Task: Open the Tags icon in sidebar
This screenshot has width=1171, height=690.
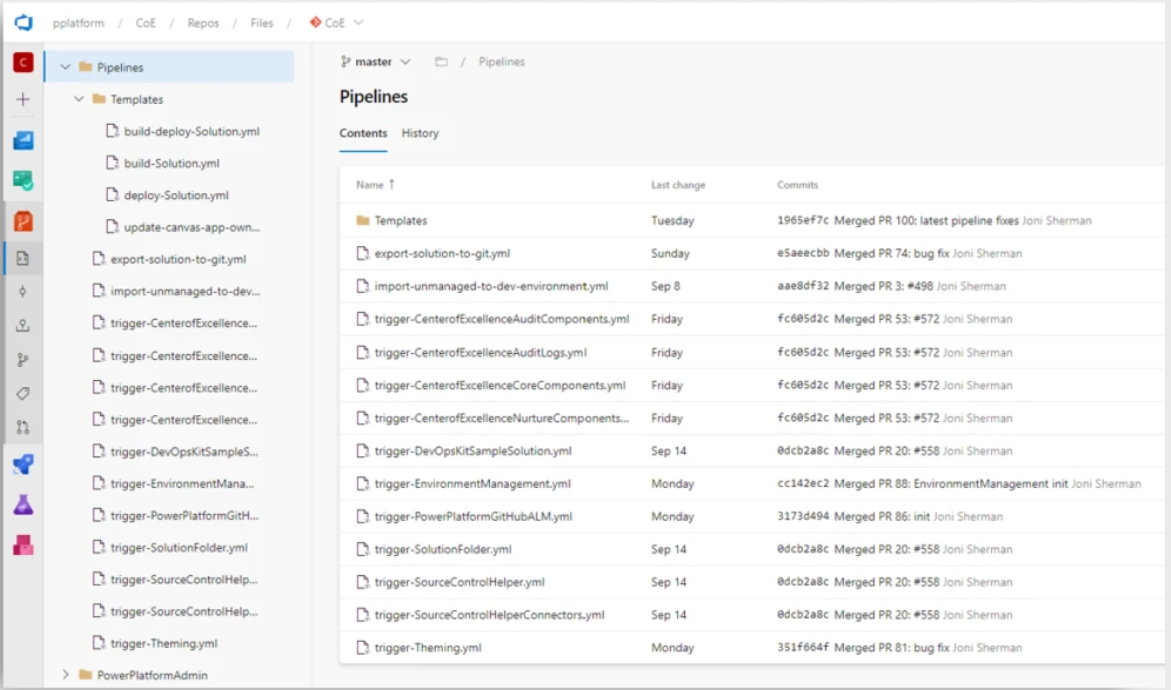Action: click(23, 394)
